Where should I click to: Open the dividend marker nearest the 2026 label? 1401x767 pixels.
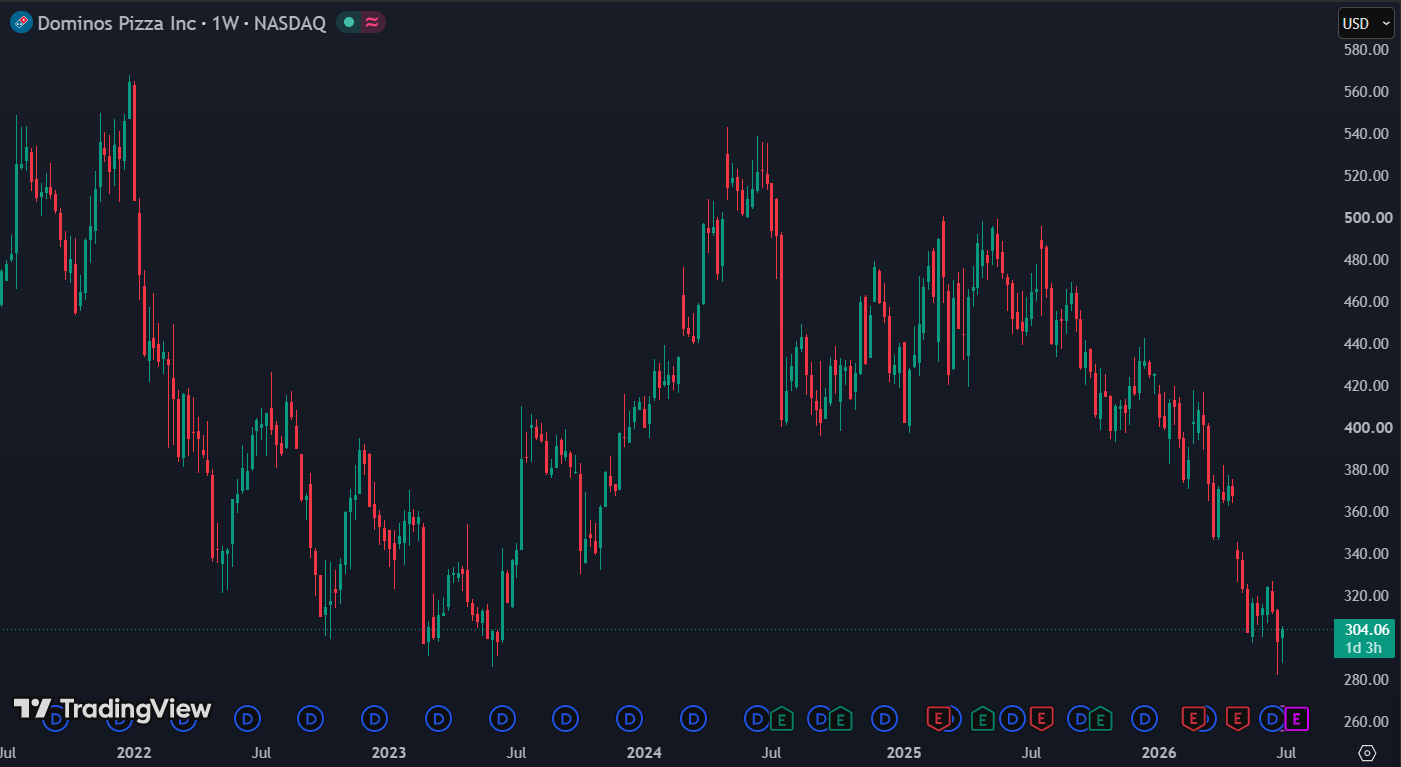pyautogui.click(x=1145, y=718)
